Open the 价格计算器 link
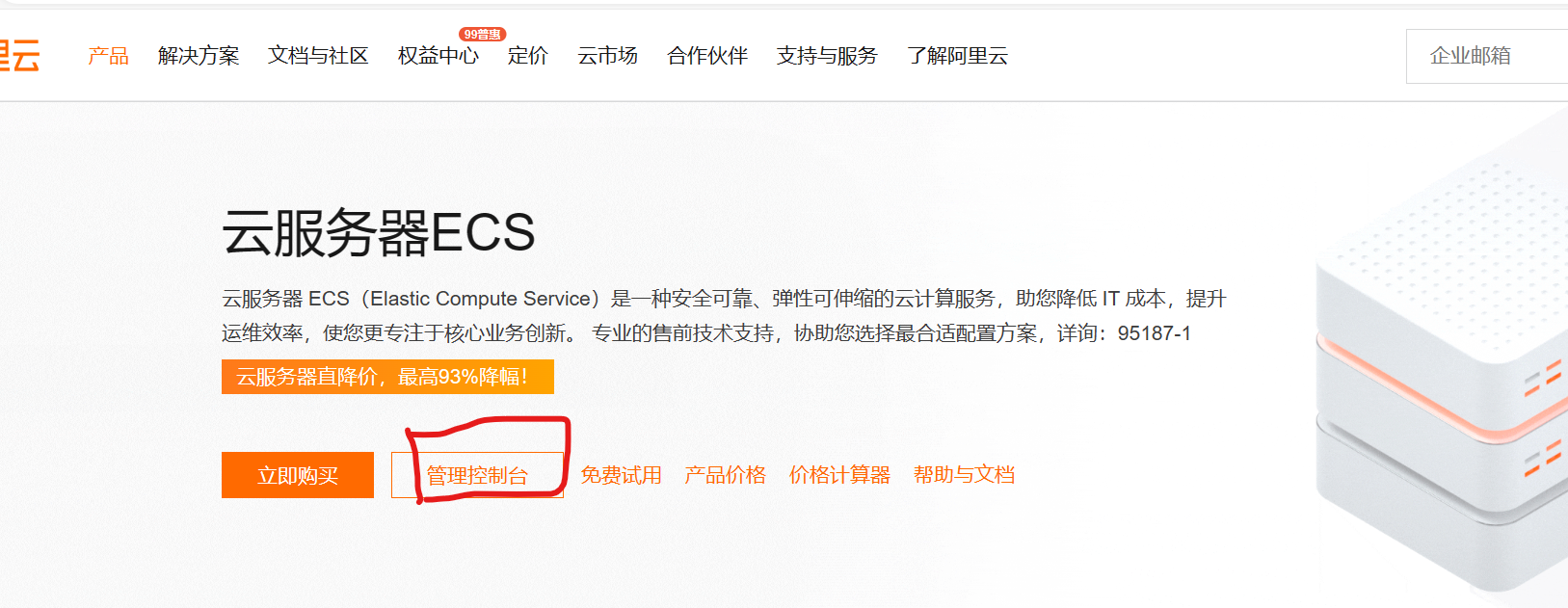Image resolution: width=1568 pixels, height=608 pixels. pos(839,475)
